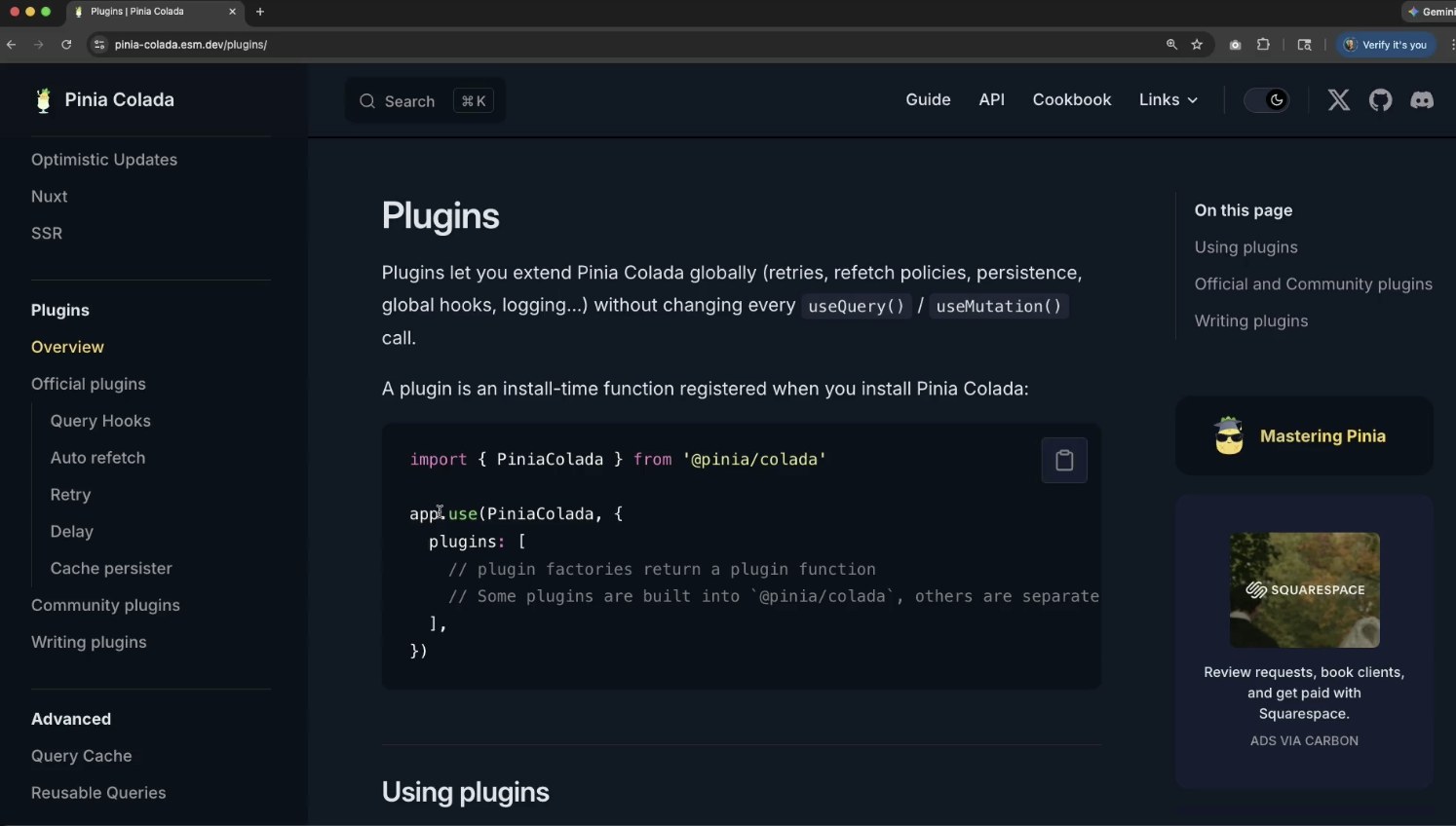Focus the Search input field
1456x826 pixels.
pyautogui.click(x=425, y=101)
